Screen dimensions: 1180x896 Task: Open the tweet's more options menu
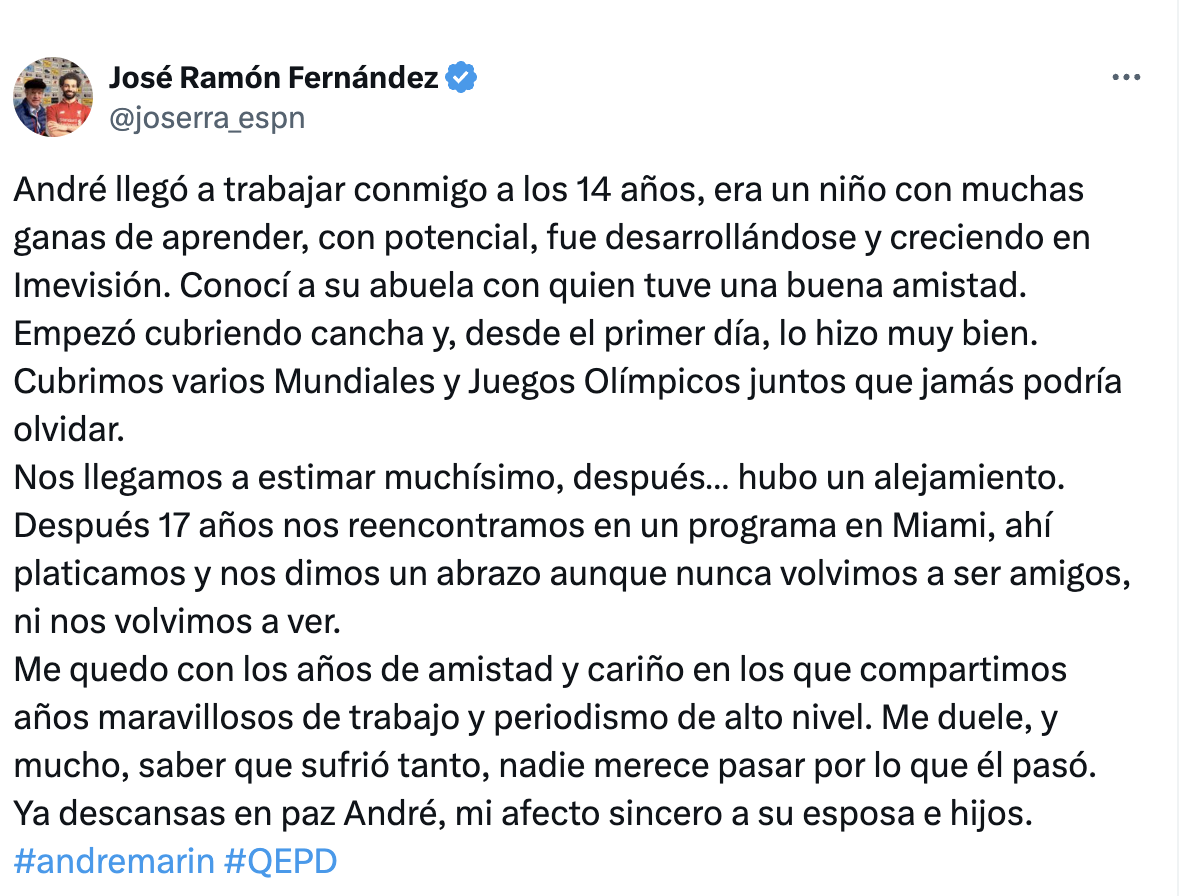(1126, 79)
